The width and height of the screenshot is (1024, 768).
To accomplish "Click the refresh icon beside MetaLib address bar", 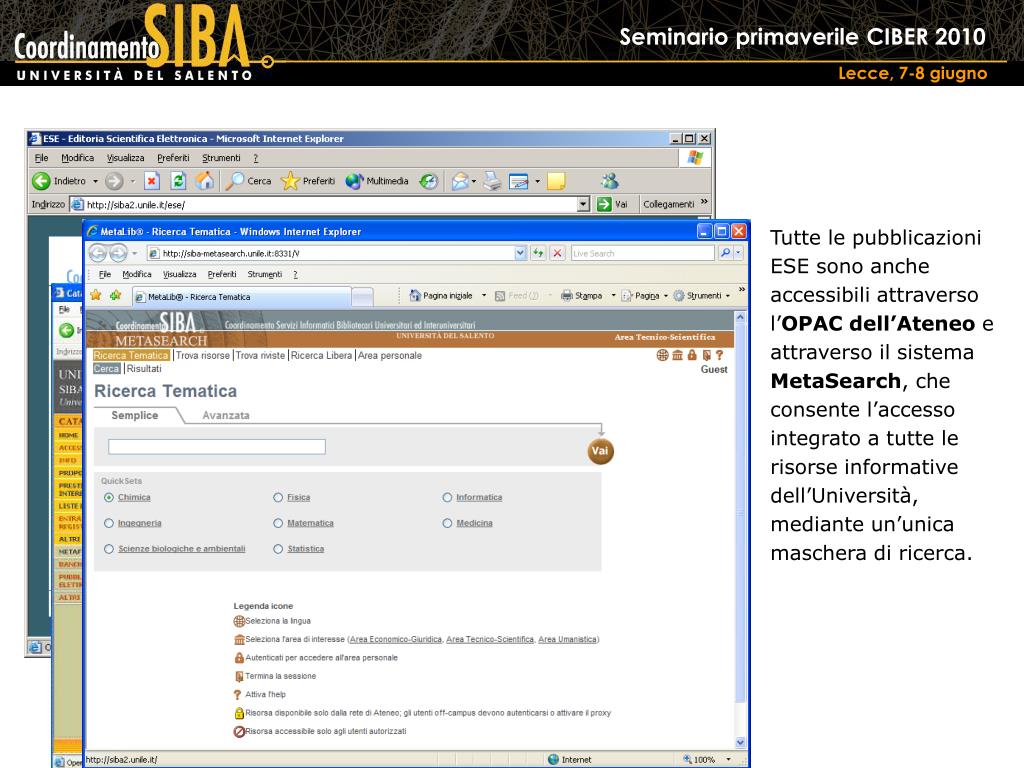I will [x=538, y=253].
